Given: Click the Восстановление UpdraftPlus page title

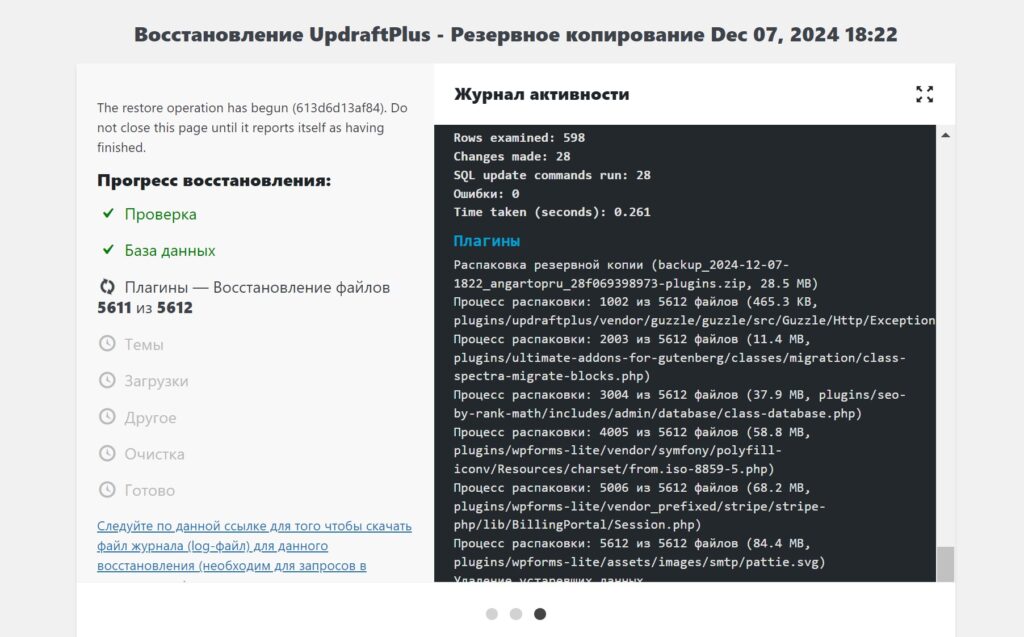Looking at the screenshot, I should tap(516, 34).
